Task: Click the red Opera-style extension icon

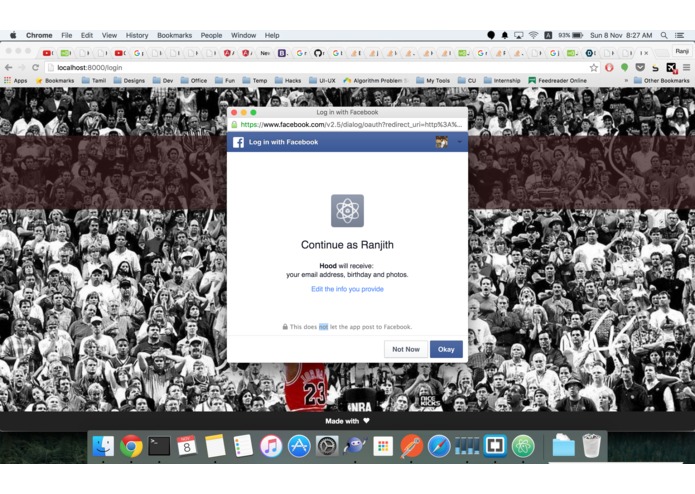Action: pos(609,67)
